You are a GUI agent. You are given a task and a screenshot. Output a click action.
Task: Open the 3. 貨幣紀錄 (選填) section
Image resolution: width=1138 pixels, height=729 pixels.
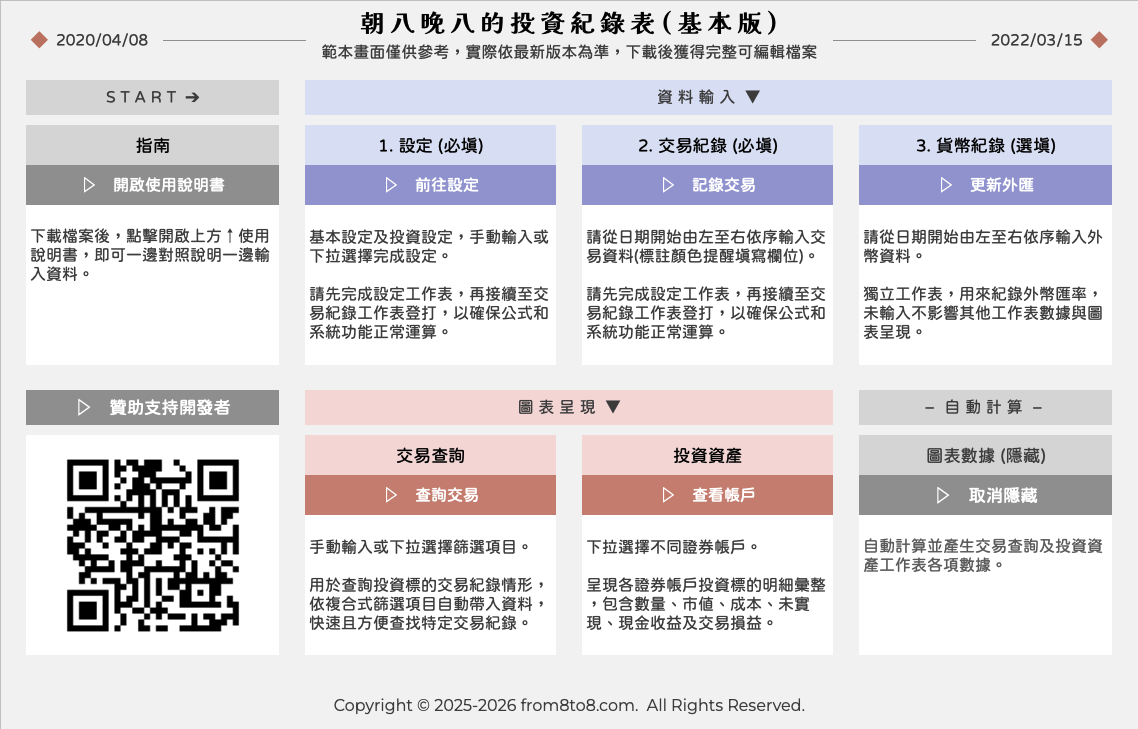985,145
